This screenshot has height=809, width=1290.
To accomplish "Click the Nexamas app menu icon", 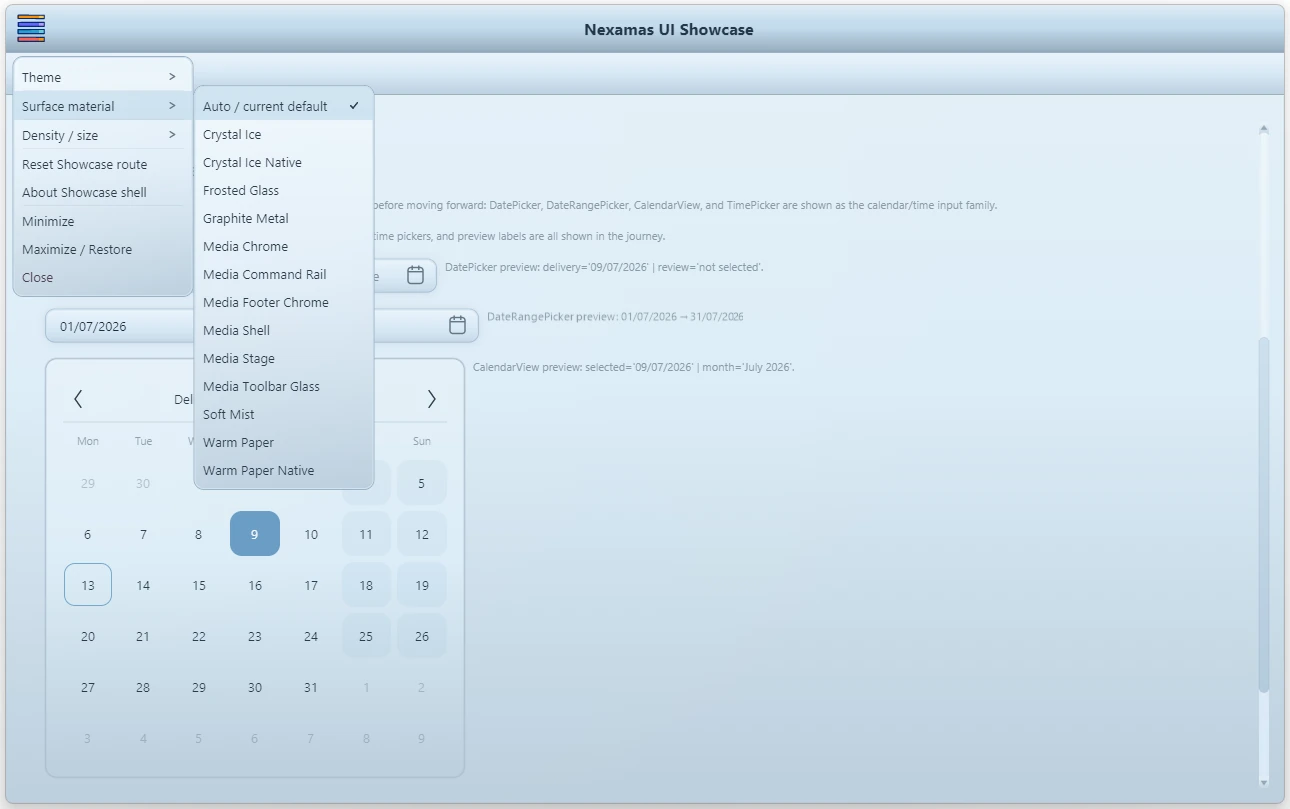I will (31, 28).
